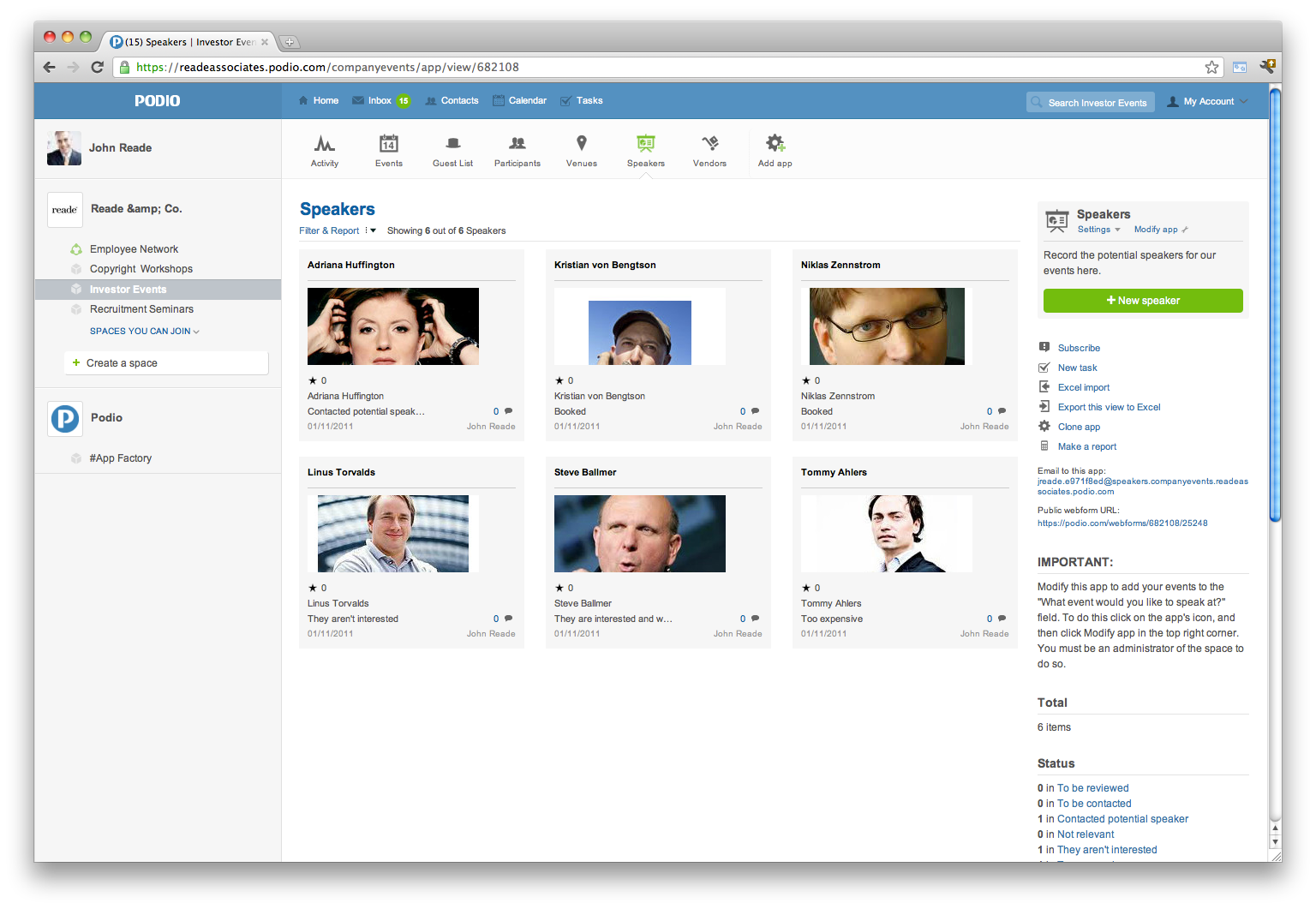Click the star rating on Adriana Huffington card
Viewport: 1316px width, 909px height.
pyautogui.click(x=313, y=380)
